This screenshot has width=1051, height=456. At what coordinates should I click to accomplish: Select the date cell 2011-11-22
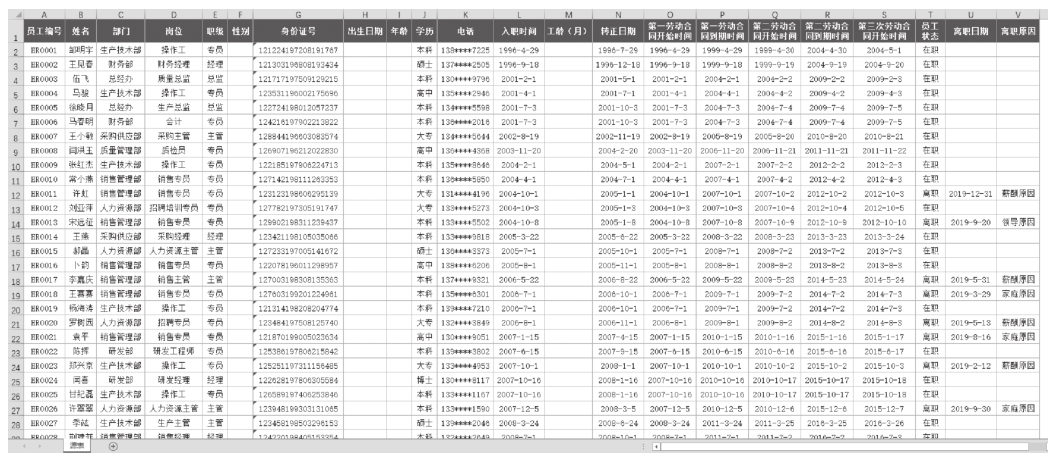(x=885, y=151)
